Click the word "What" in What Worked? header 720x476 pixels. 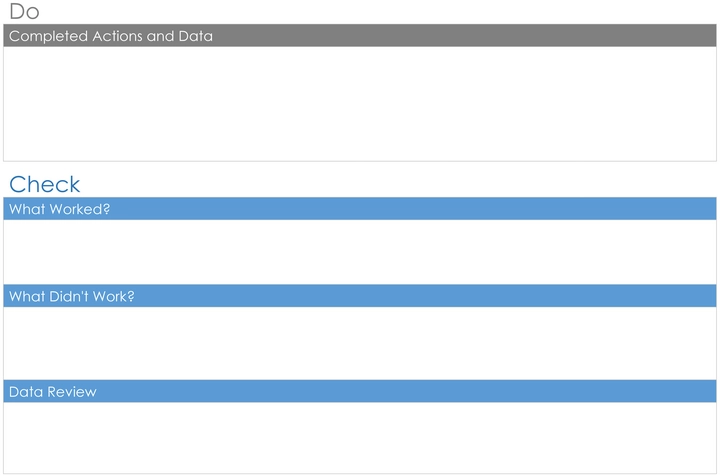[x=27, y=209]
